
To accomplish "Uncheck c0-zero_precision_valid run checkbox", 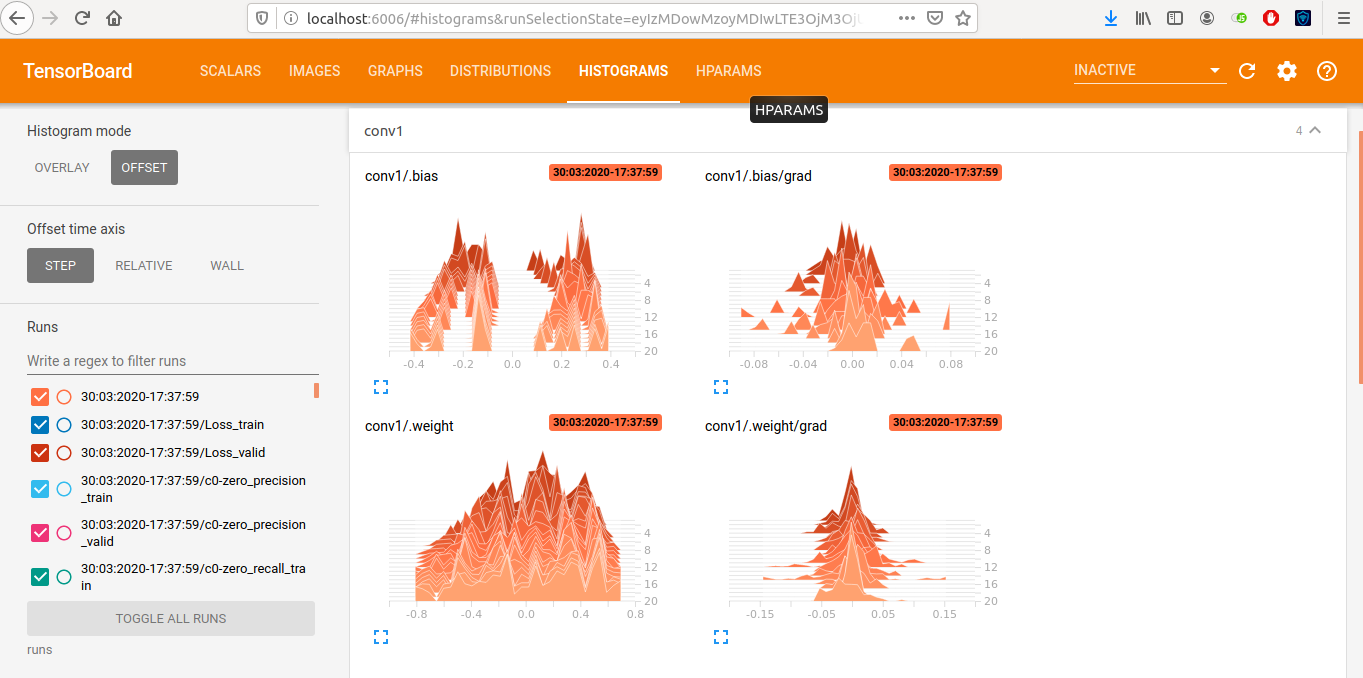I will 40,533.
